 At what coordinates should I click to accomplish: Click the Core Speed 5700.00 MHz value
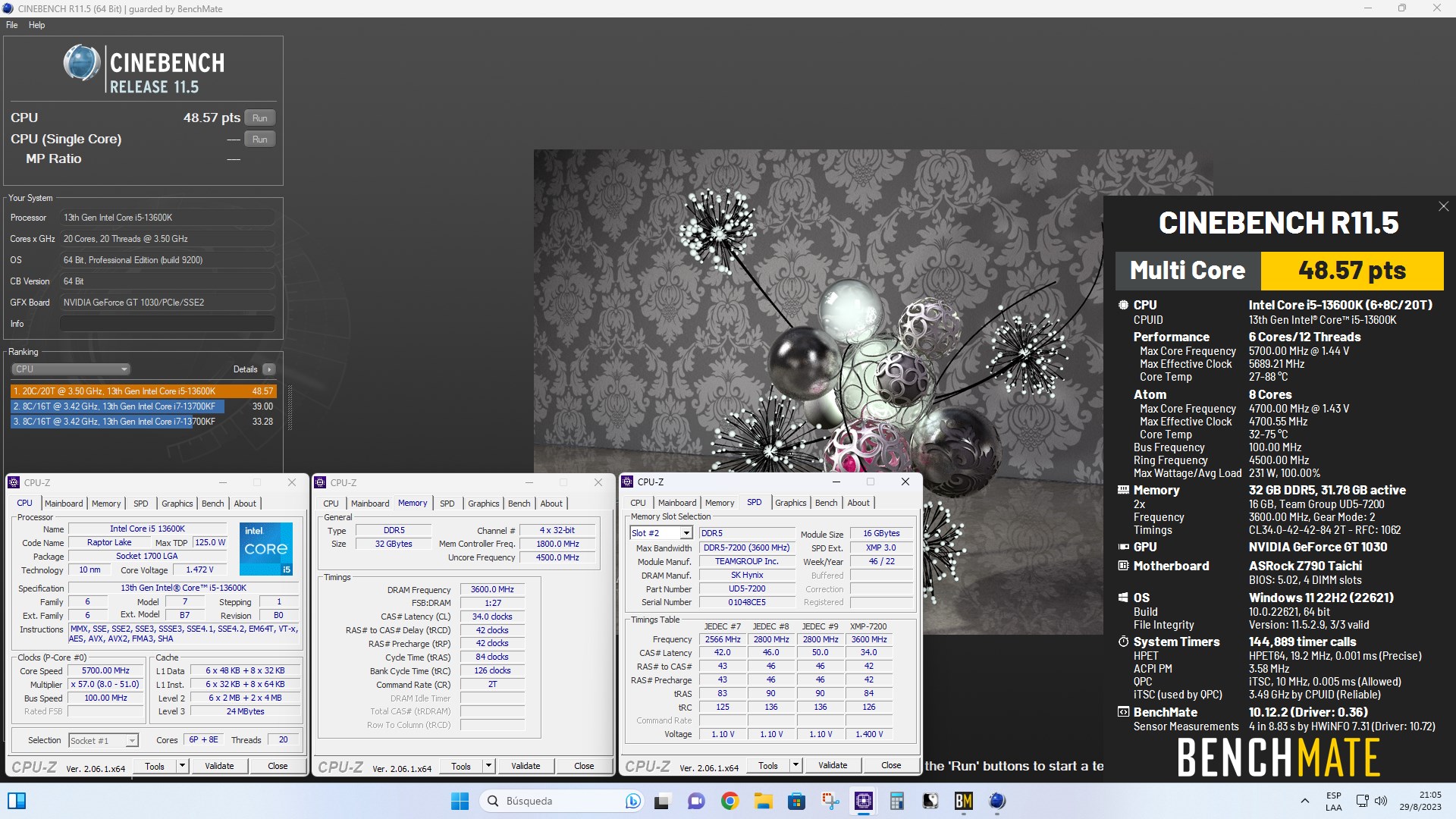click(x=105, y=671)
